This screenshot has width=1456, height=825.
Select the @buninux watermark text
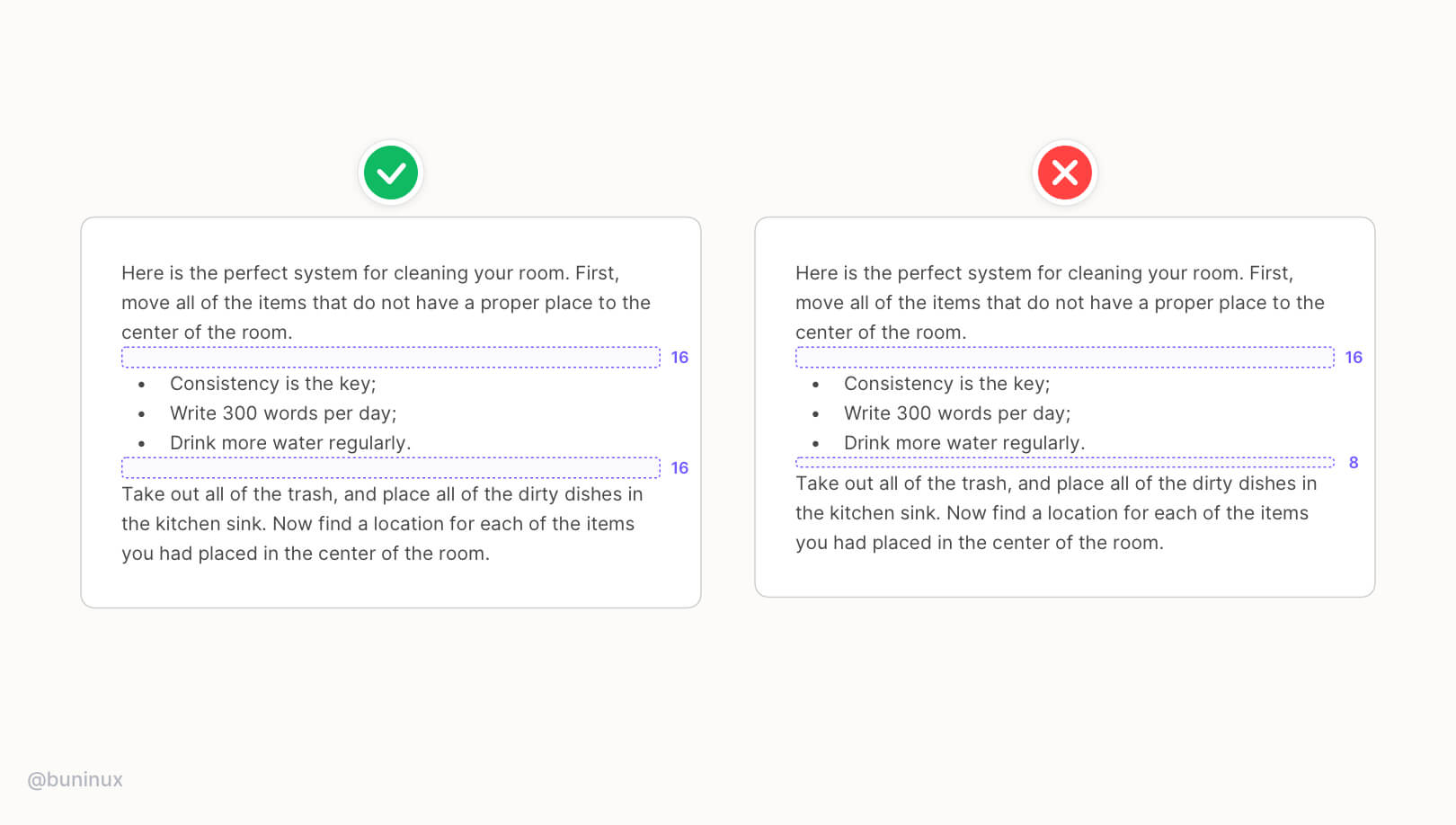coord(75,780)
